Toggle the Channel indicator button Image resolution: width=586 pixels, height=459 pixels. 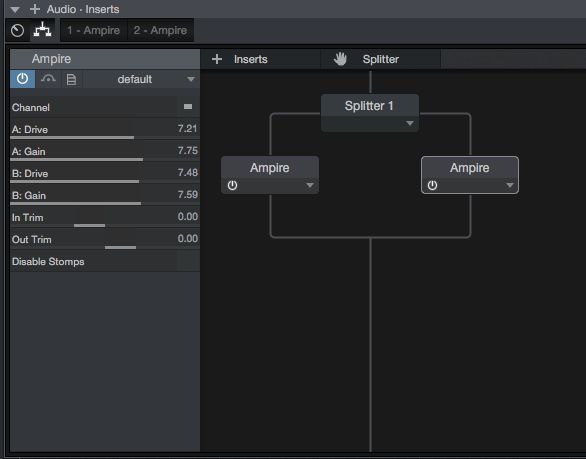click(x=188, y=107)
